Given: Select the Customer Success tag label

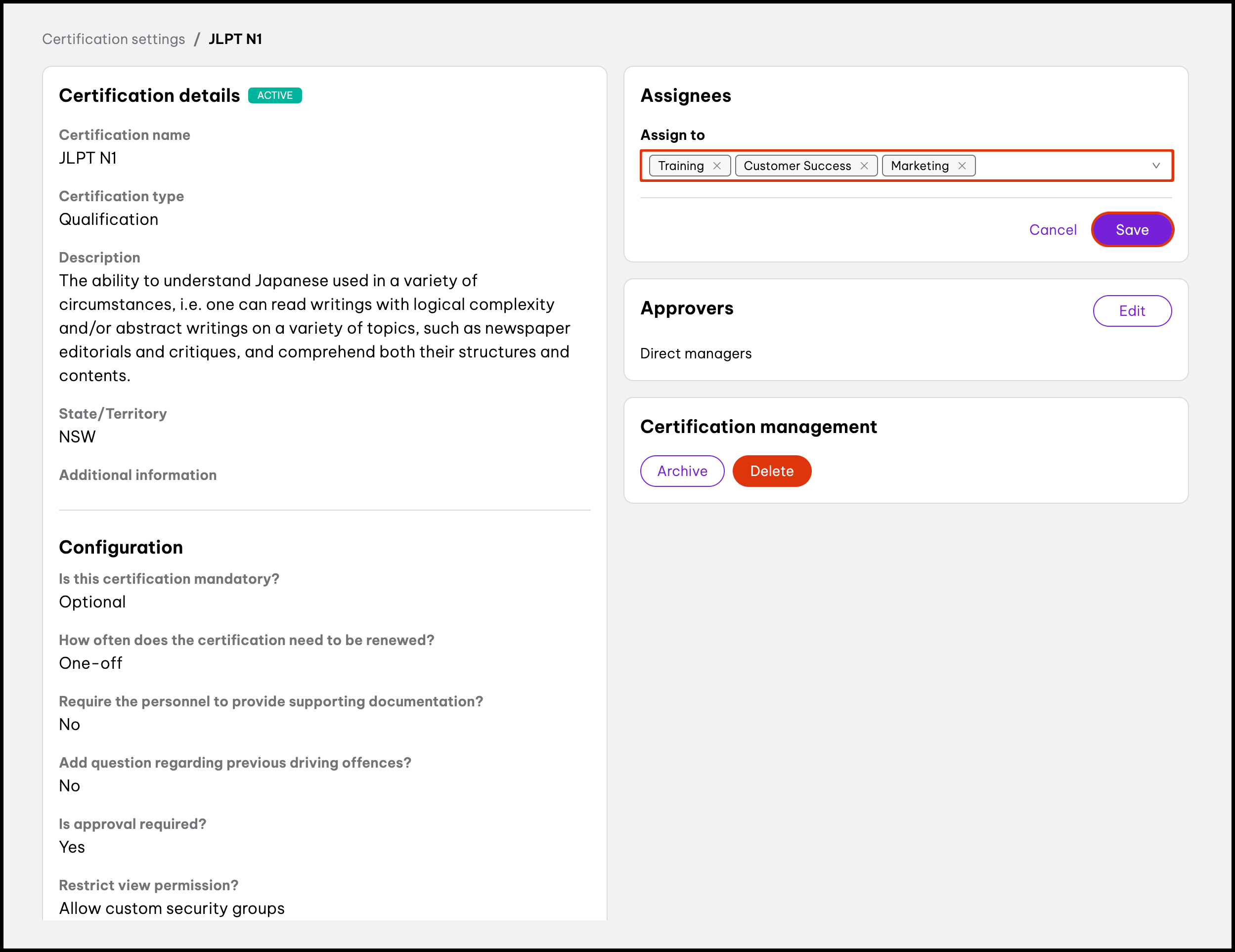Looking at the screenshot, I should coord(797,166).
